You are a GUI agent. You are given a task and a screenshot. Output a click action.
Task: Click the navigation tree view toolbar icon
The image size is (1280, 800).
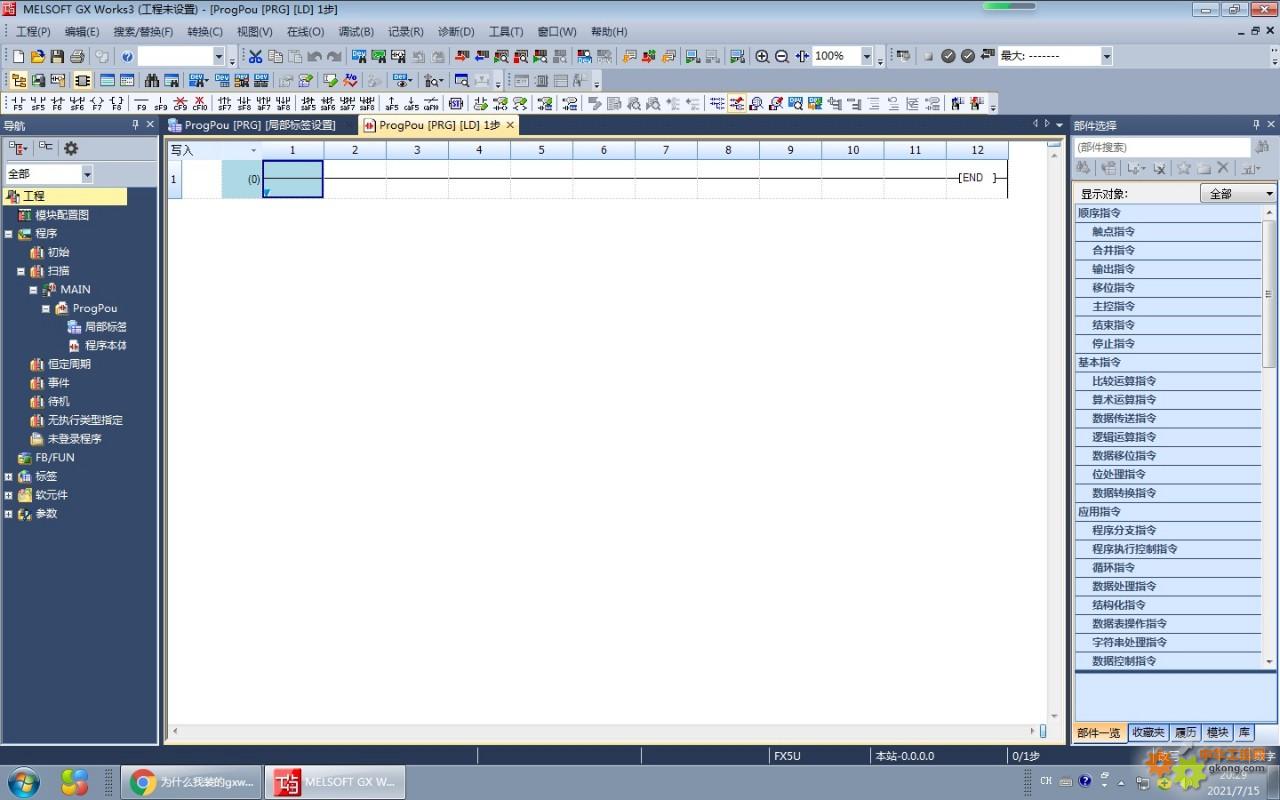click(18, 80)
